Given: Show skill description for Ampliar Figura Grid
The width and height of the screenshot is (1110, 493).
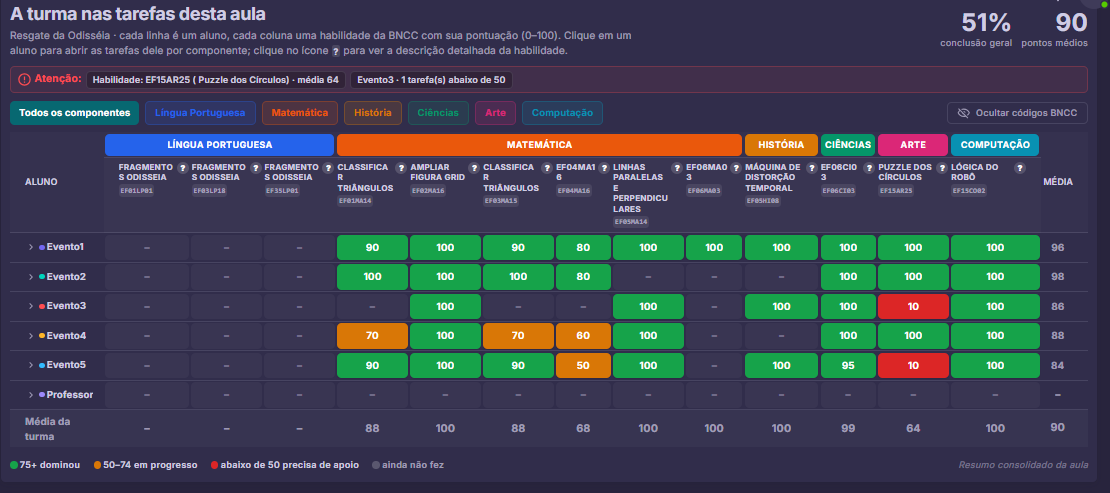Looking at the screenshot, I should (x=474, y=168).
